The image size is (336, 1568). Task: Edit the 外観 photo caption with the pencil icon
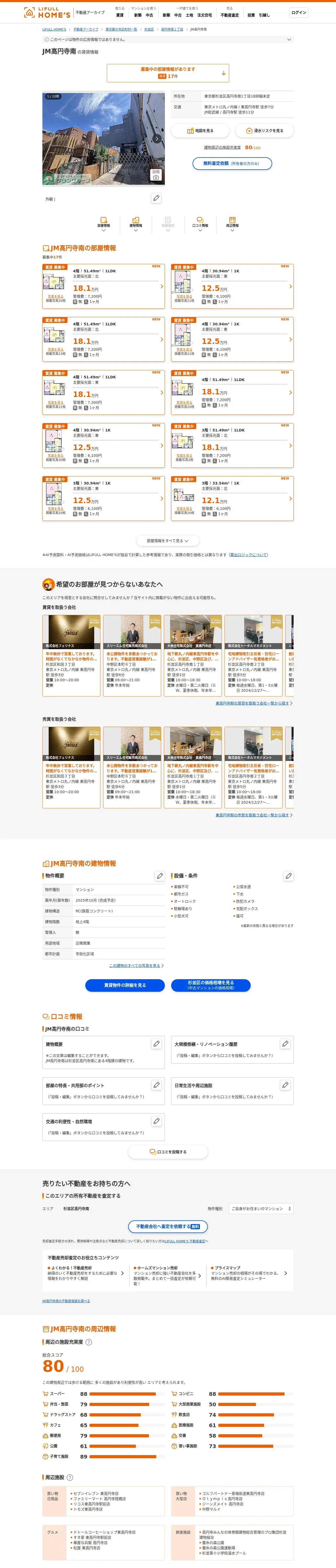[x=156, y=198]
